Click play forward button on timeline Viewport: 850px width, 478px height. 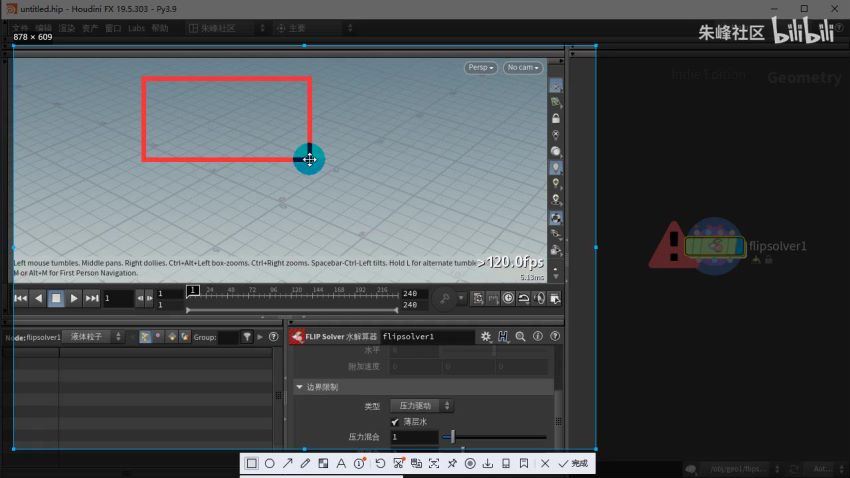74,298
